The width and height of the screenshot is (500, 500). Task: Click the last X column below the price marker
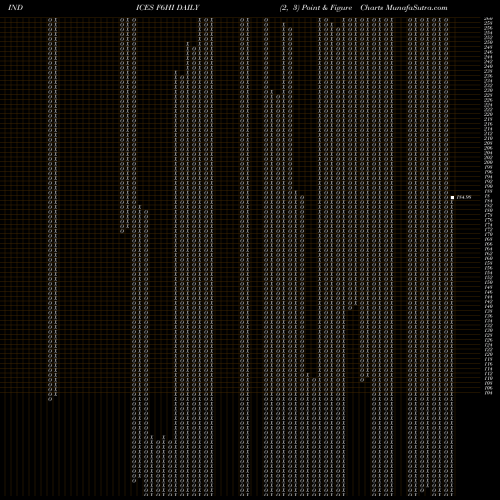(x=452, y=347)
